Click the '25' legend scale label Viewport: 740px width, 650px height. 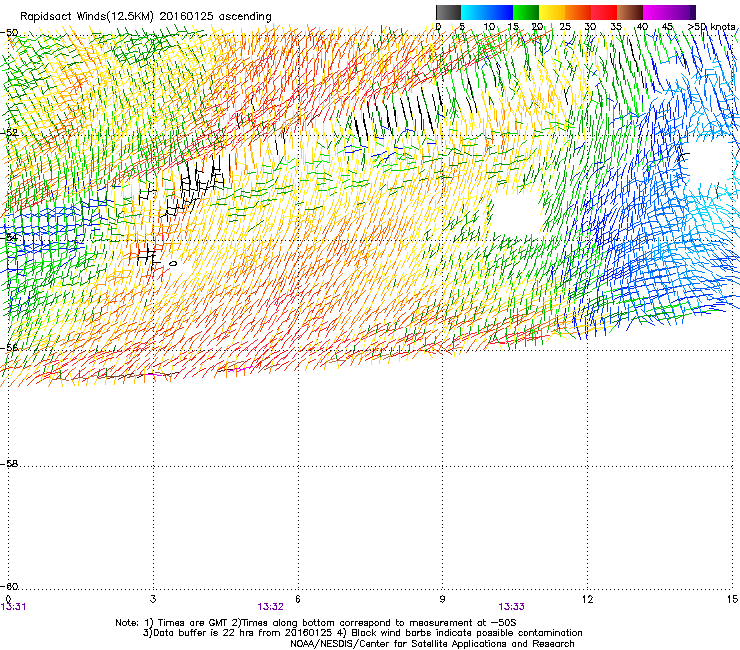click(x=565, y=27)
